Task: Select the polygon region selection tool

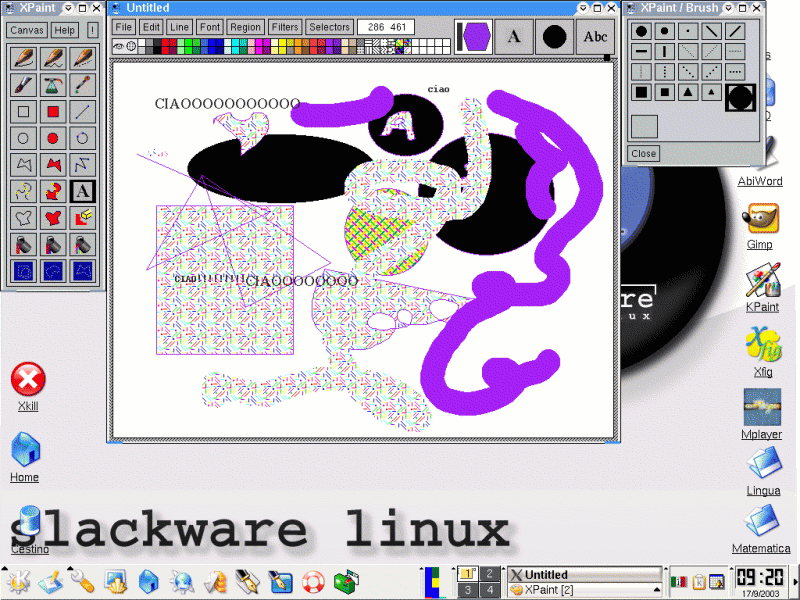Action: 83,271
